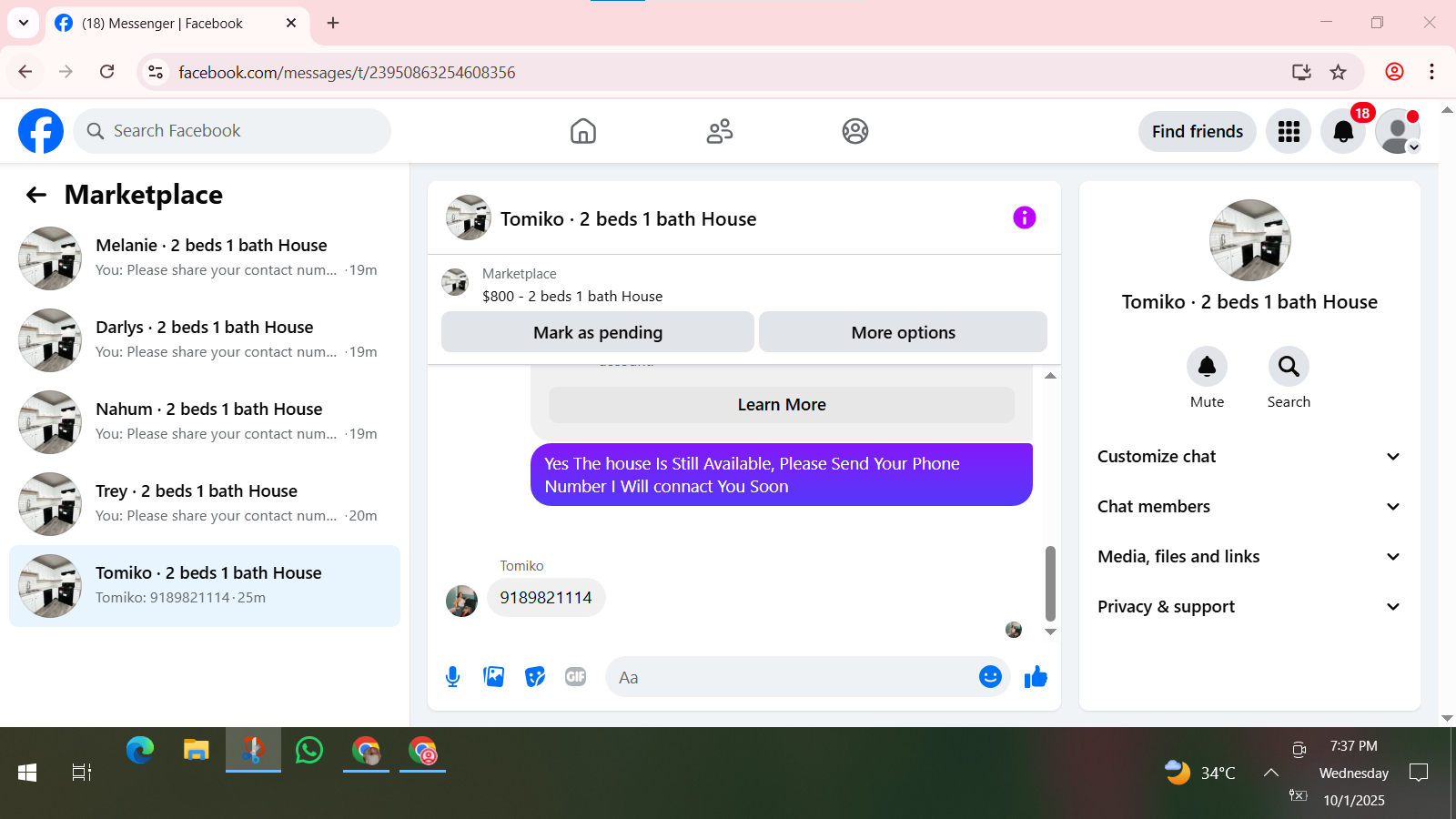Go to the Home feed icon
This screenshot has width=1456, height=819.
click(x=583, y=131)
